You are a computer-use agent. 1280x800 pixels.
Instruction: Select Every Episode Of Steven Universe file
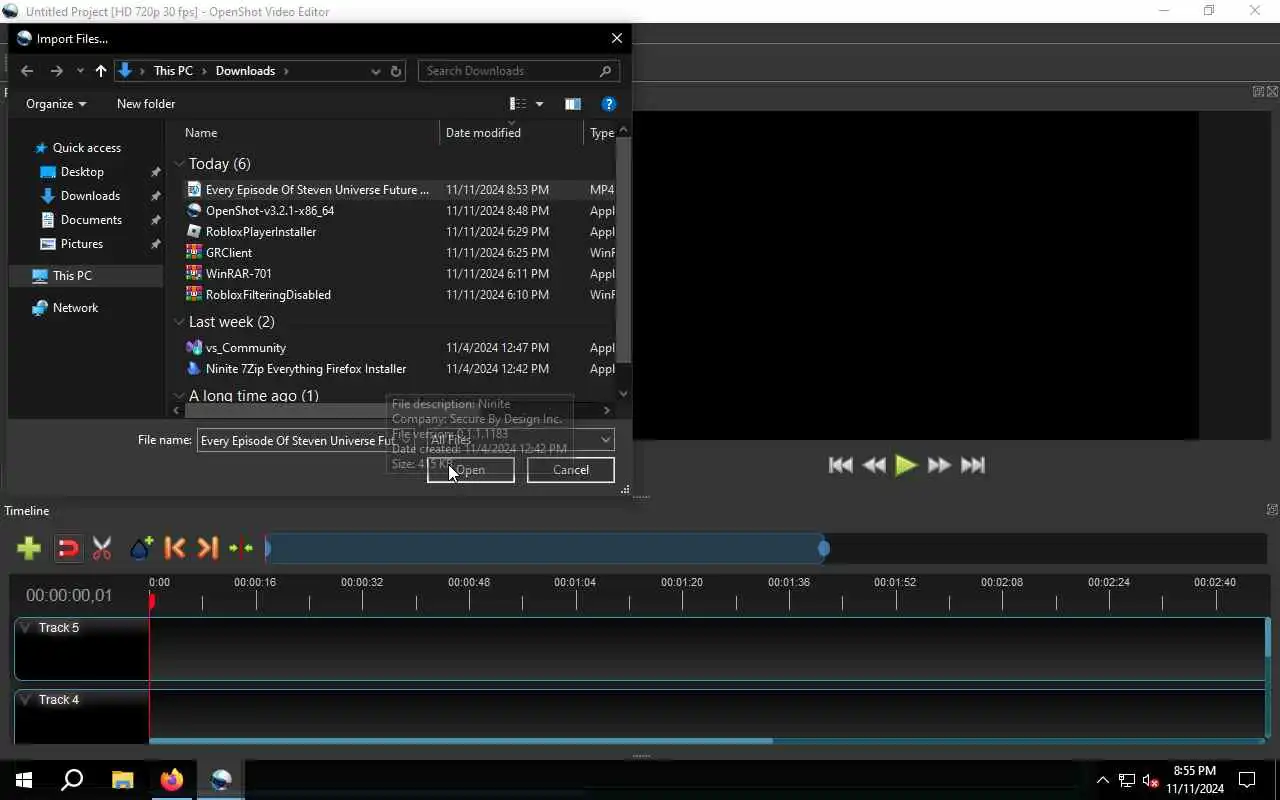(316, 190)
